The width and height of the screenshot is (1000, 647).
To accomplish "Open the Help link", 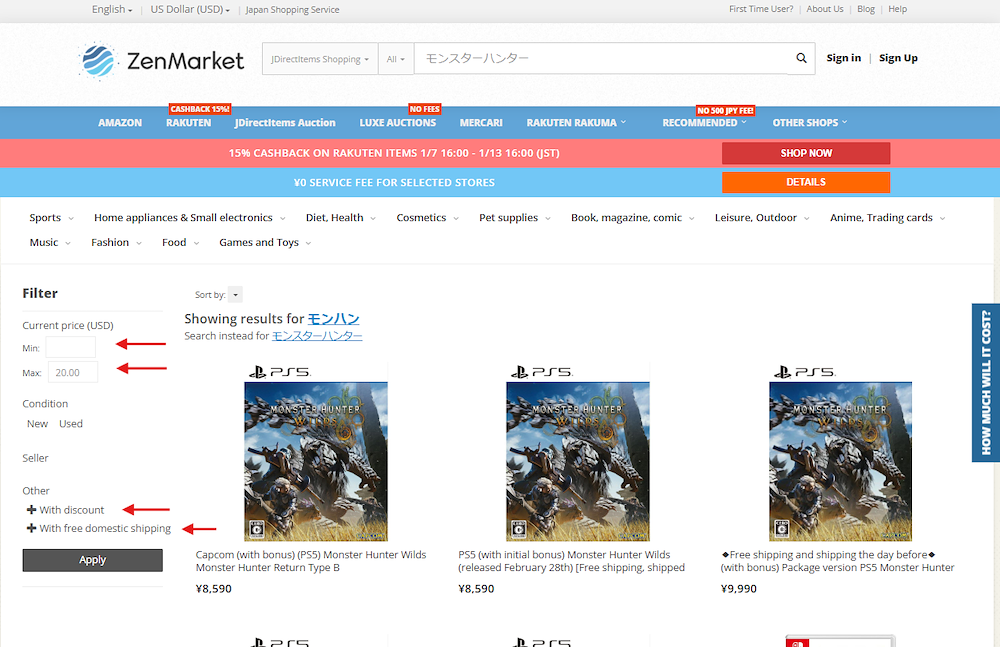I will (897, 9).
